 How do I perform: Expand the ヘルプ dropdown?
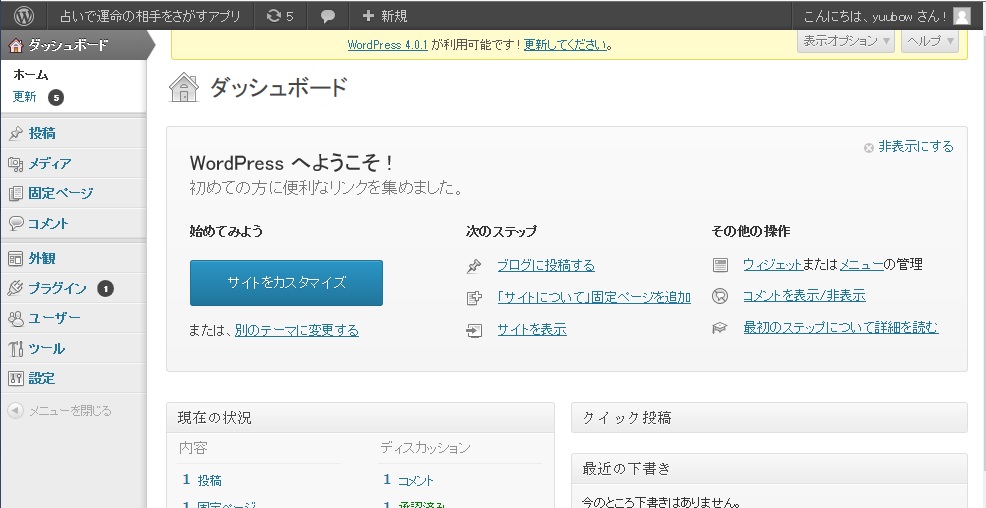929,41
